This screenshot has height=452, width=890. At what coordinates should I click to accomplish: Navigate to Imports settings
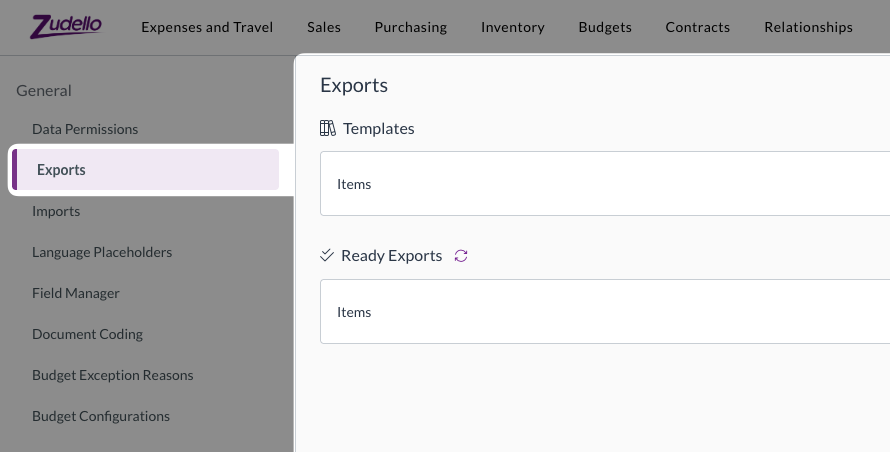(x=56, y=211)
